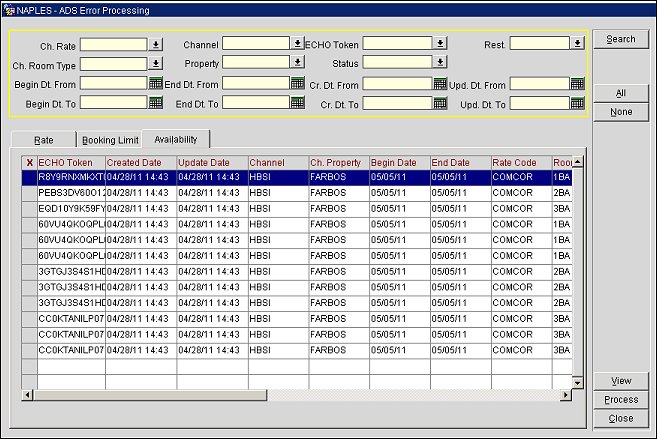Open calendar picker for Cr. Dt. To

coord(440,103)
